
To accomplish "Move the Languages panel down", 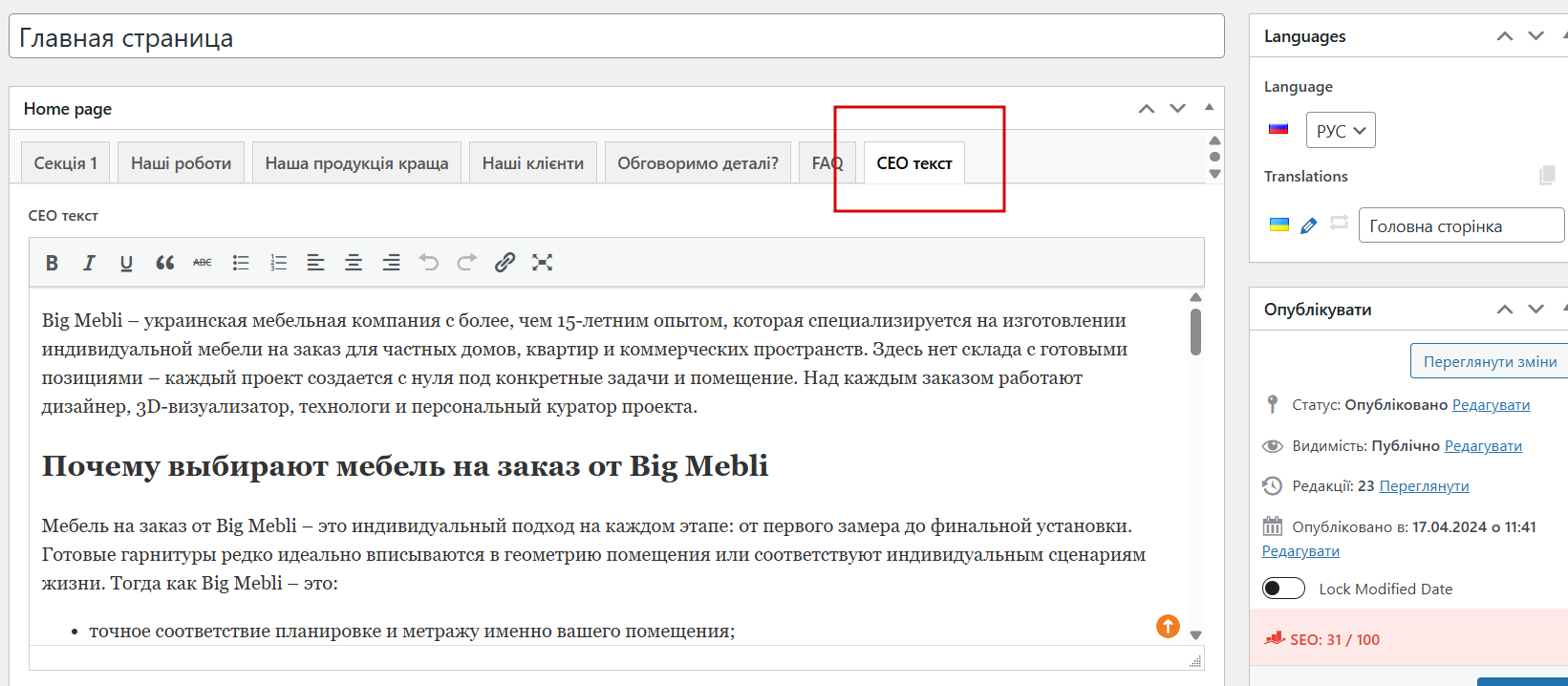I will coord(1536,36).
